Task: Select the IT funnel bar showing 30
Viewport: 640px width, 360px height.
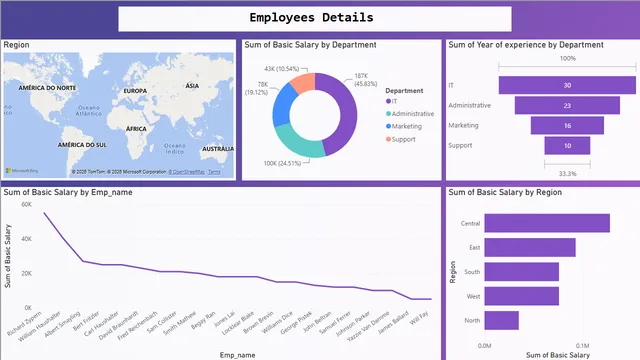Action: [x=567, y=85]
